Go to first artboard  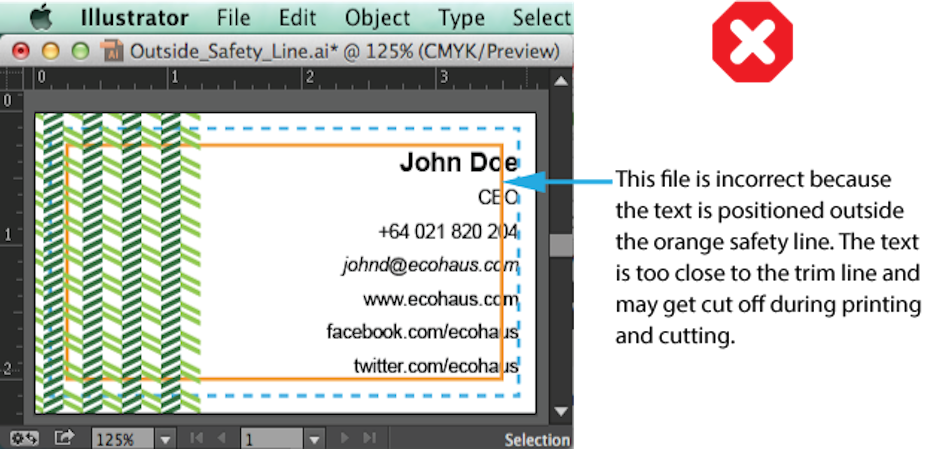point(197,438)
